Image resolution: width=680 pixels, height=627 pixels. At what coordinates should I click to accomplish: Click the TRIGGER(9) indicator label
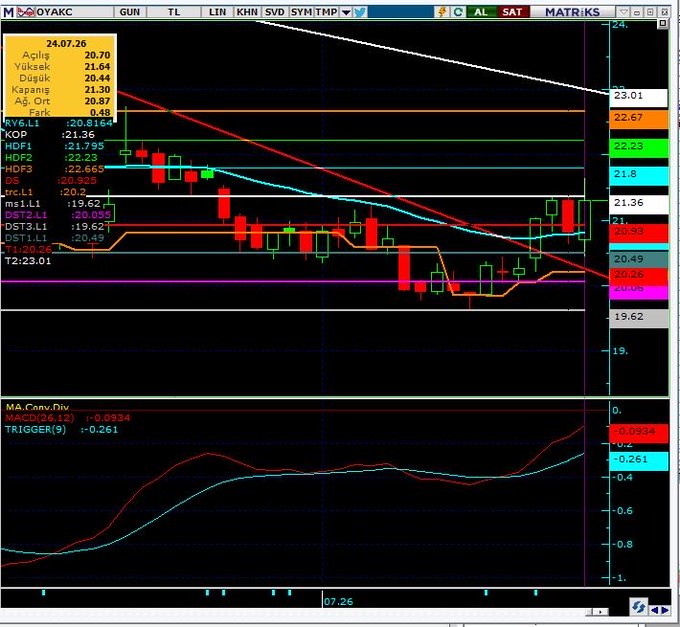[x=35, y=430]
